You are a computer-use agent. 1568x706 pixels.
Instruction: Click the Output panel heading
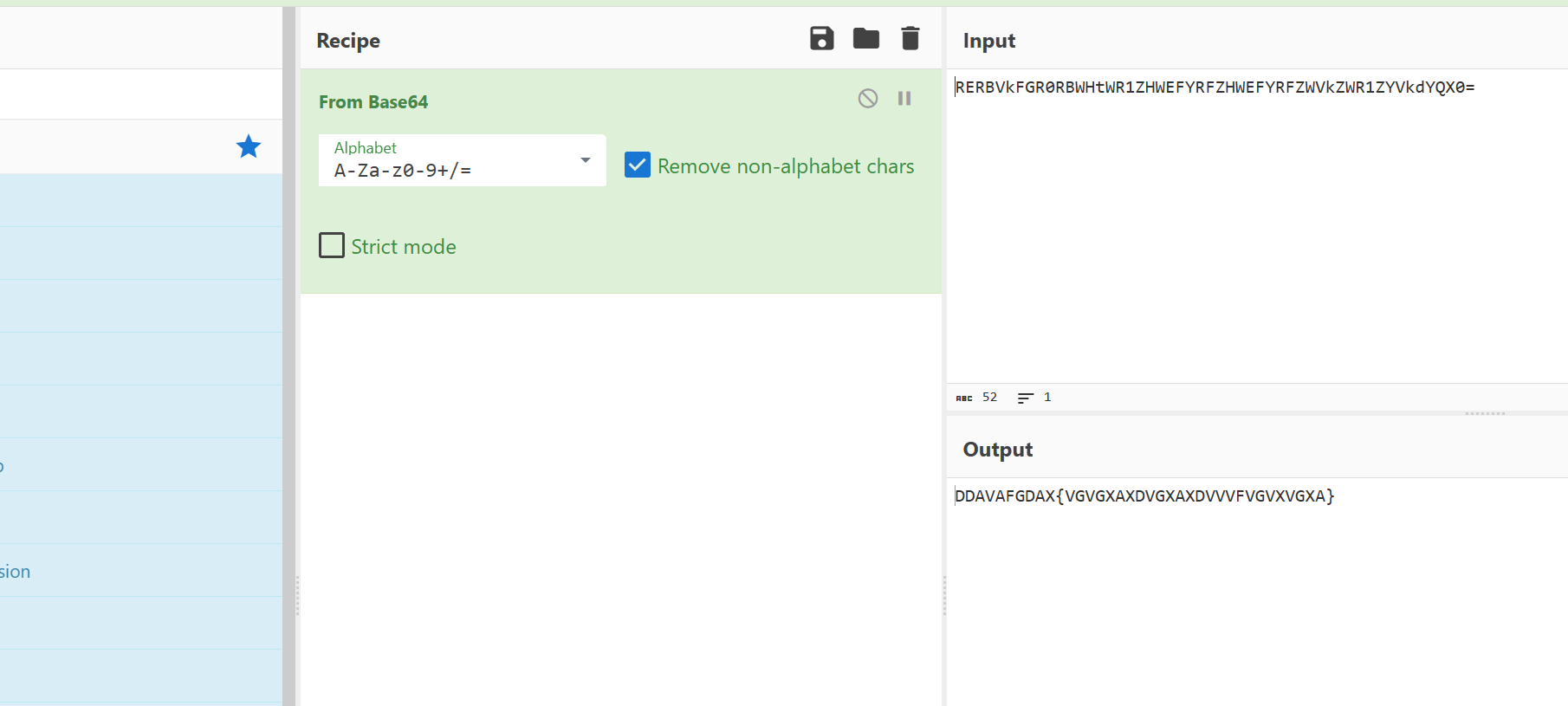click(x=998, y=450)
